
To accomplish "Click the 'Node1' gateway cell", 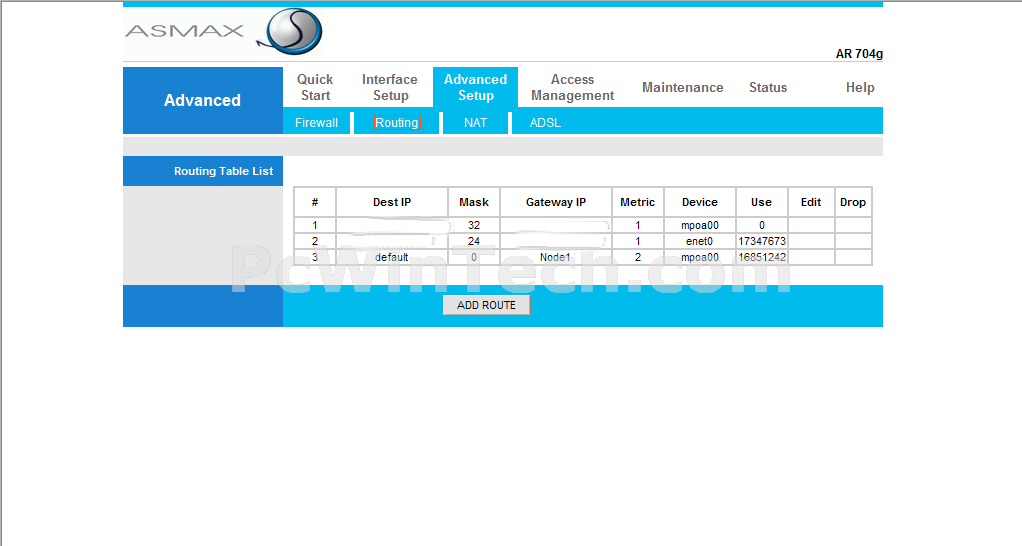I will 556,257.
